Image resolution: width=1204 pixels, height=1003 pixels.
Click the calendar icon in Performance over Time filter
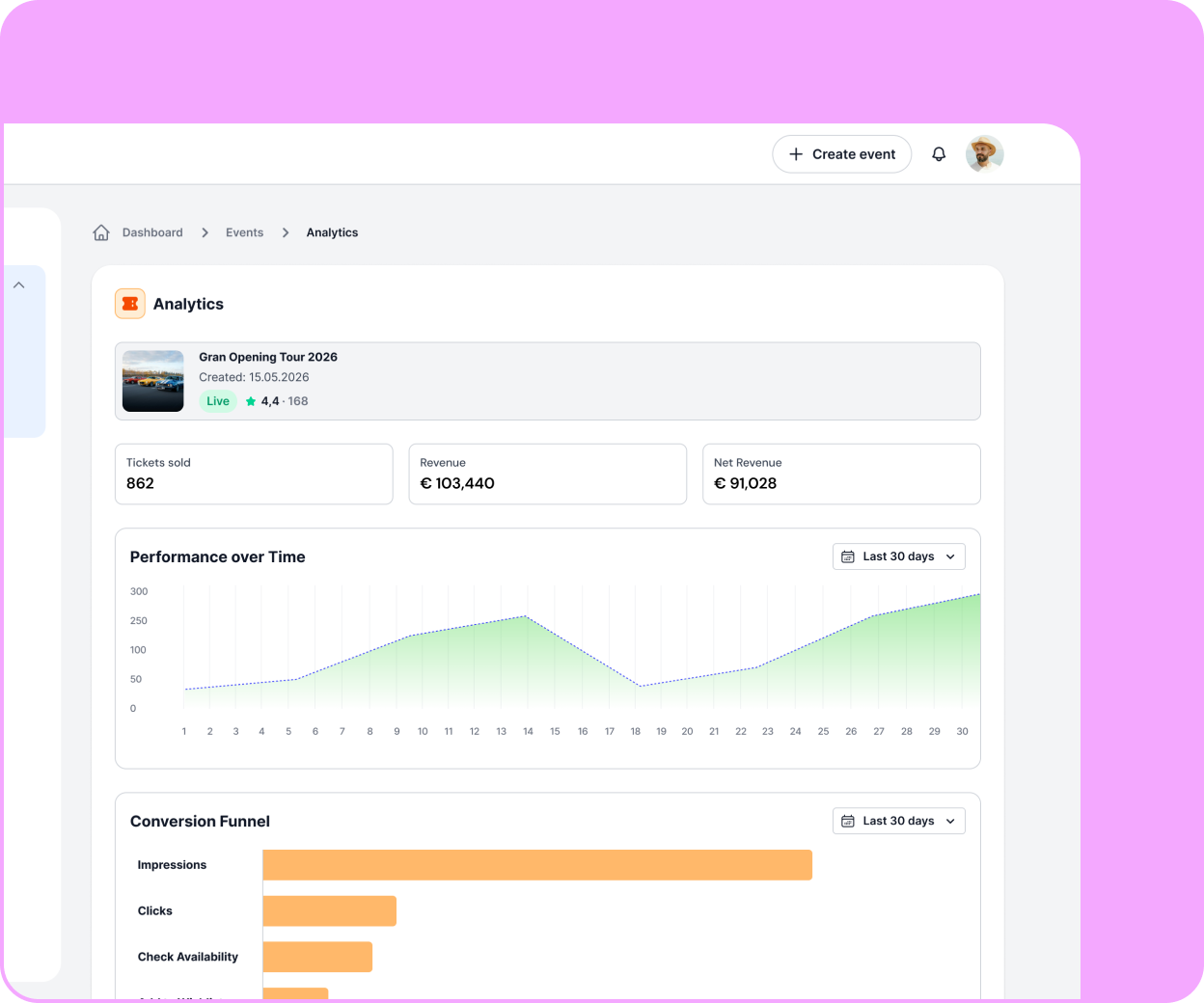coord(847,556)
